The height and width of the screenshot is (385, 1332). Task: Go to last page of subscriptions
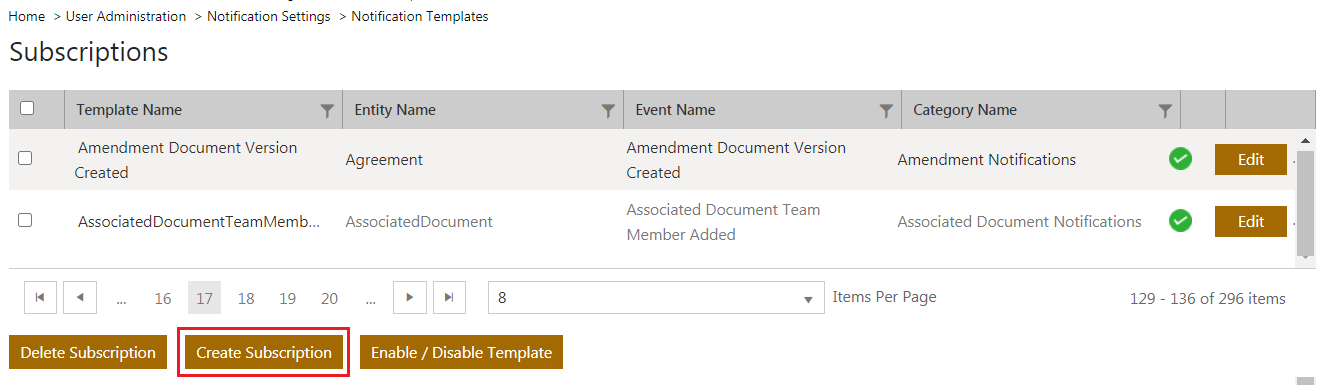(450, 297)
